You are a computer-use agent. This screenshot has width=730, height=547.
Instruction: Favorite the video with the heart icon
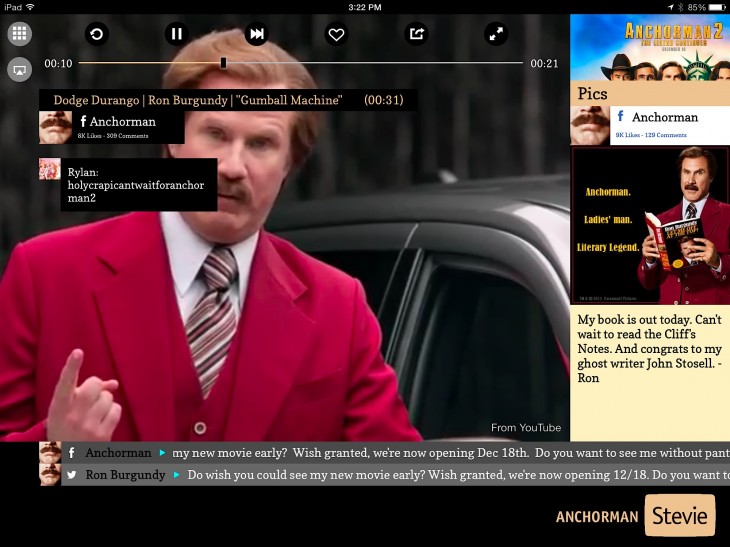(336, 34)
